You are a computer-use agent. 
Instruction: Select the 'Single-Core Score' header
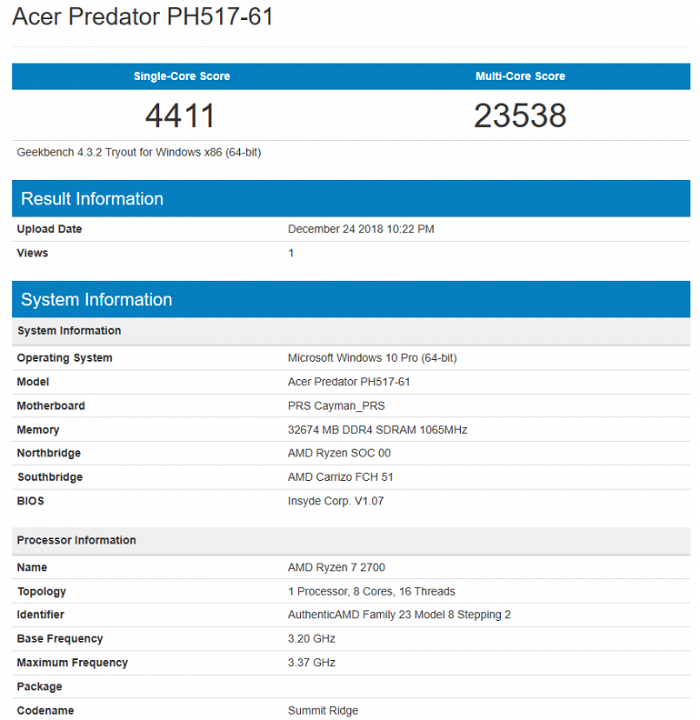tap(181, 76)
